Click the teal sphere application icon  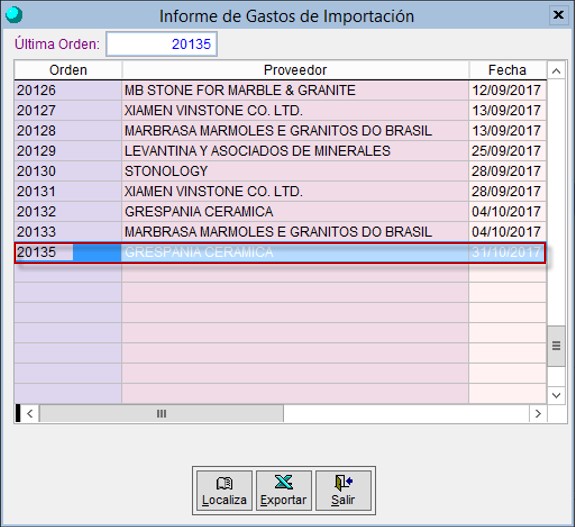click(14, 15)
